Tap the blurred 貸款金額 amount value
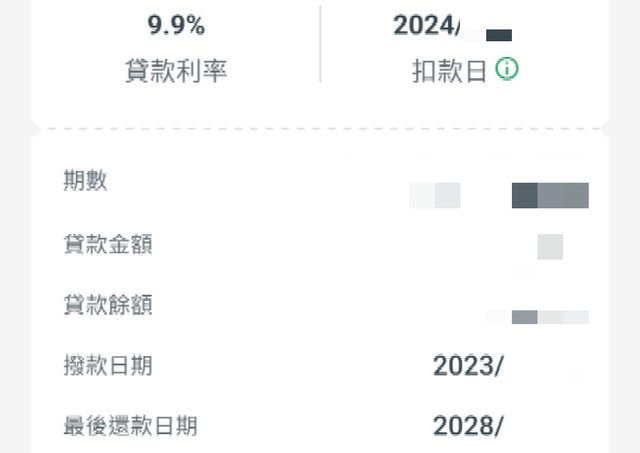The height and width of the screenshot is (453, 640). pos(549,246)
